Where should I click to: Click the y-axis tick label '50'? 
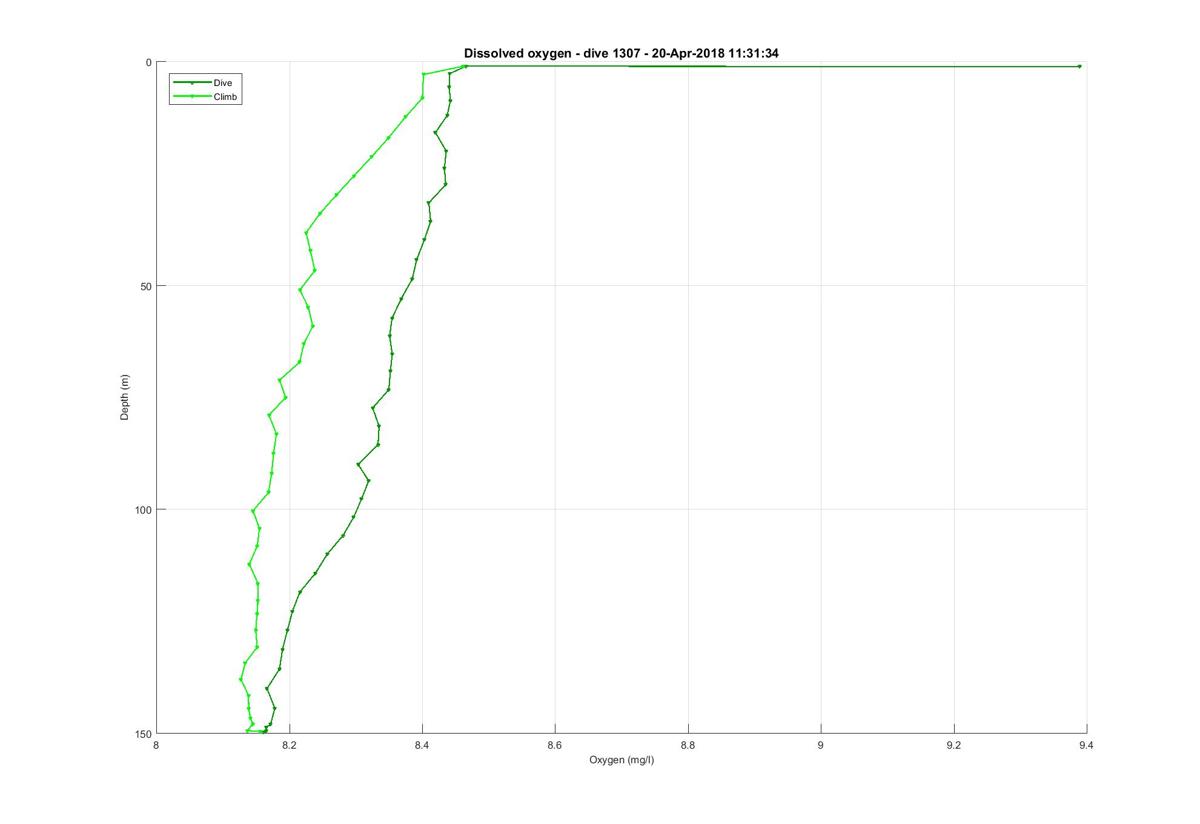[x=145, y=286]
